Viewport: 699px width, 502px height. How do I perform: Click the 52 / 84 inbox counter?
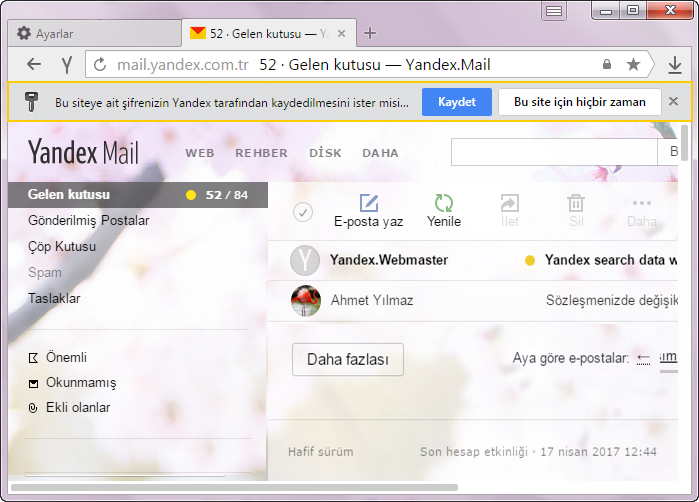click(226, 195)
